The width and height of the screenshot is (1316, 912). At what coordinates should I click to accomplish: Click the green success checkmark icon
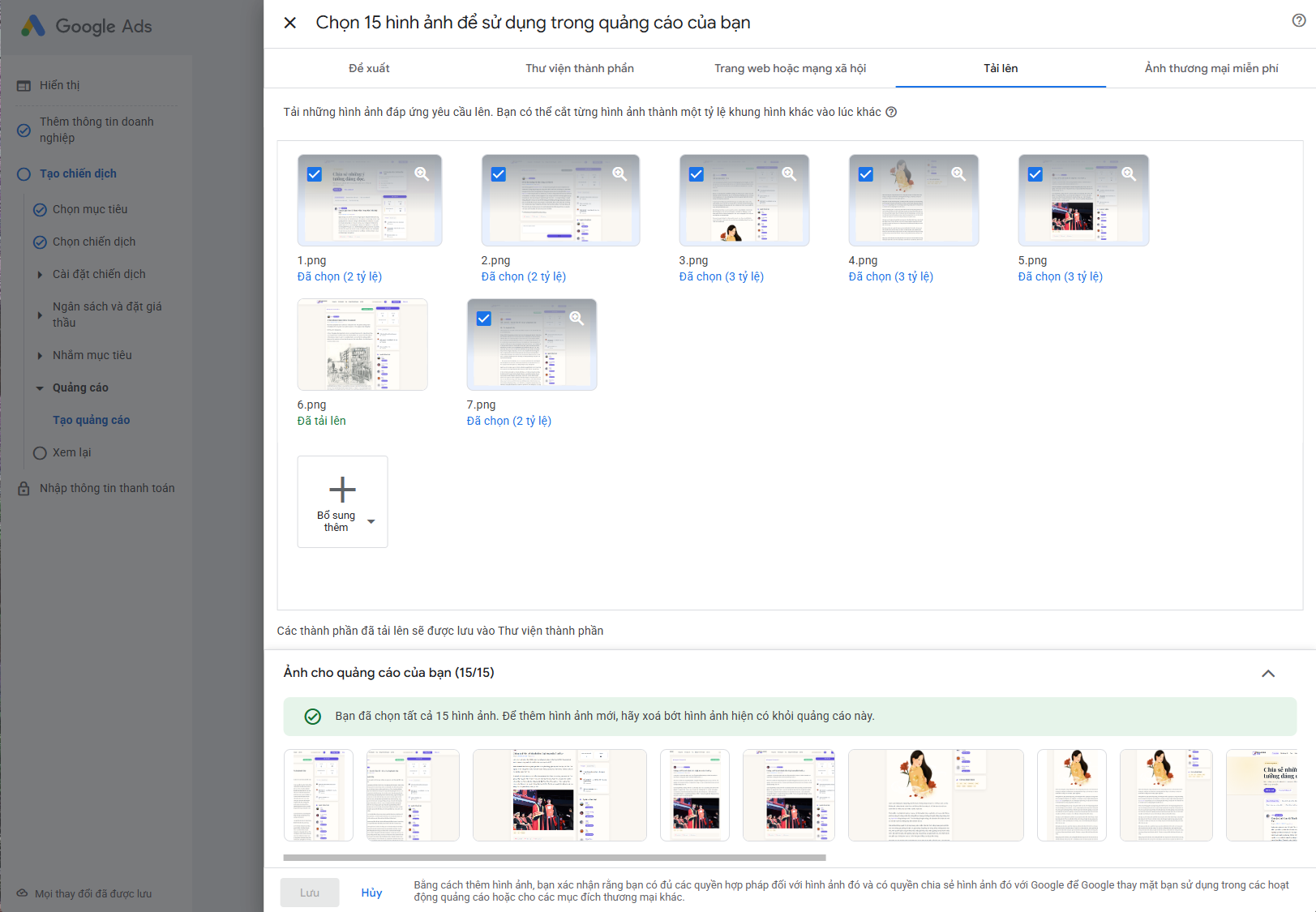point(312,717)
